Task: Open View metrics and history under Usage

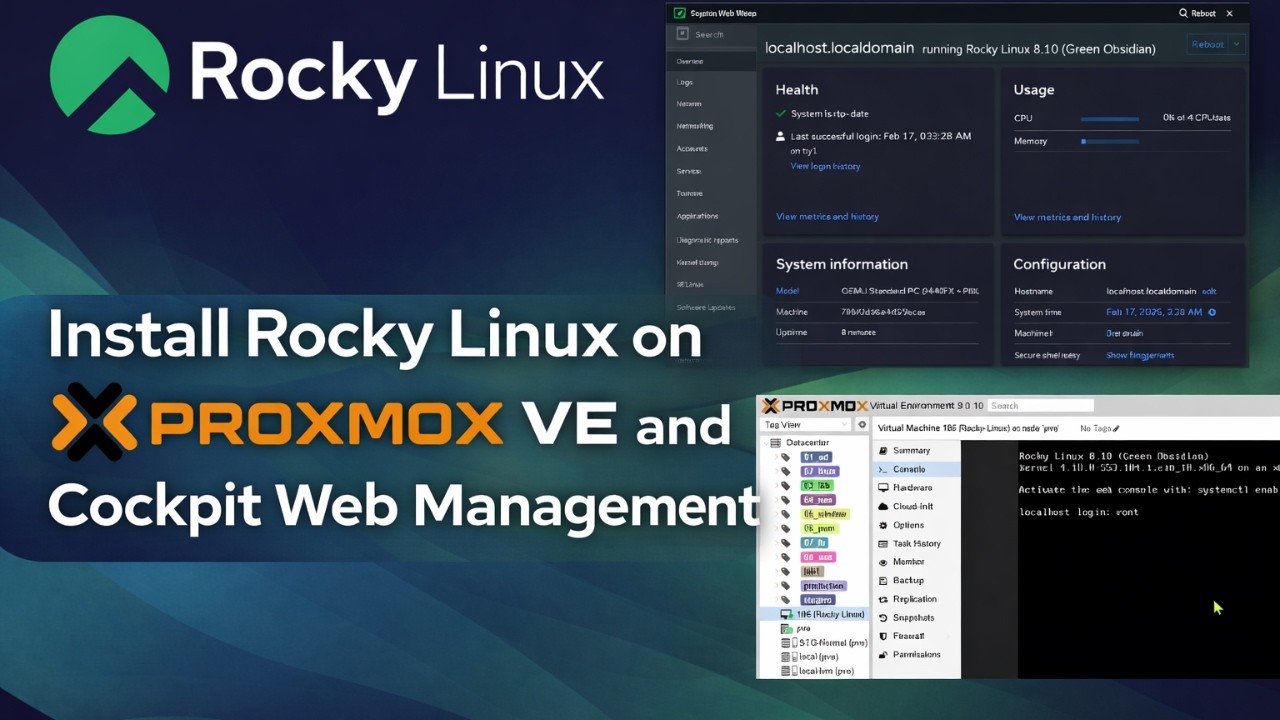Action: click(1067, 217)
